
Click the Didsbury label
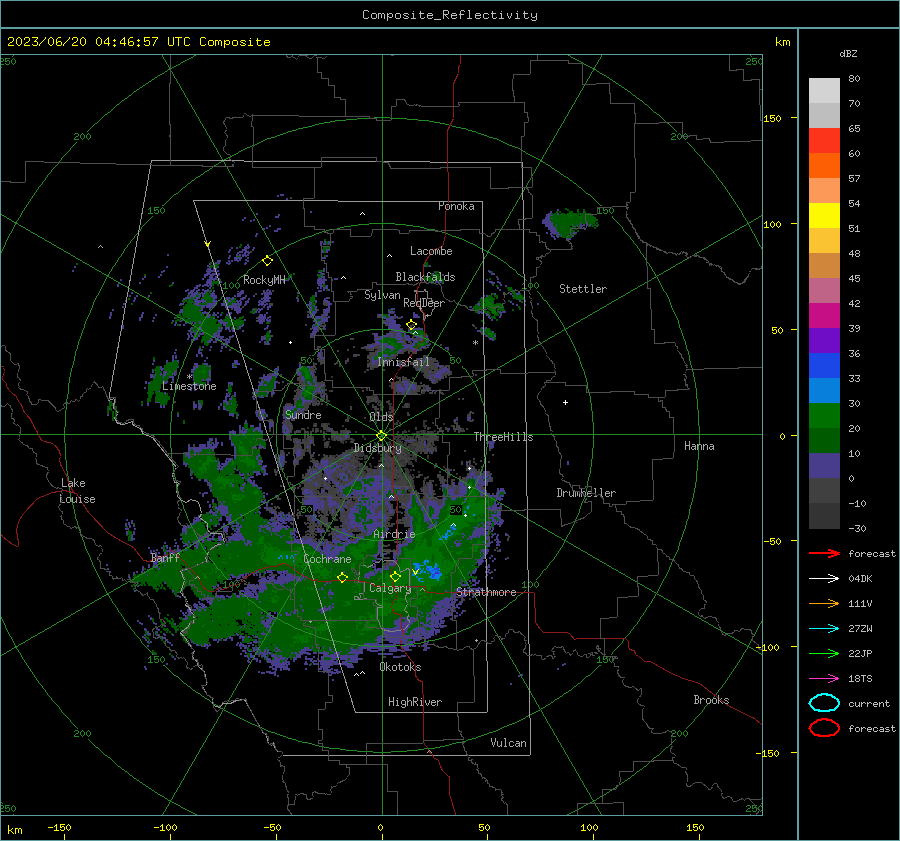tap(377, 448)
